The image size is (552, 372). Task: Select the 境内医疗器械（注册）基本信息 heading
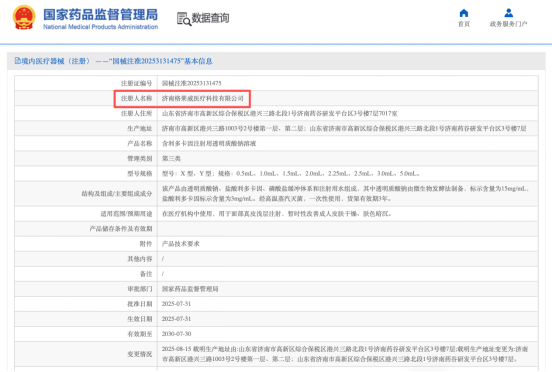click(117, 61)
